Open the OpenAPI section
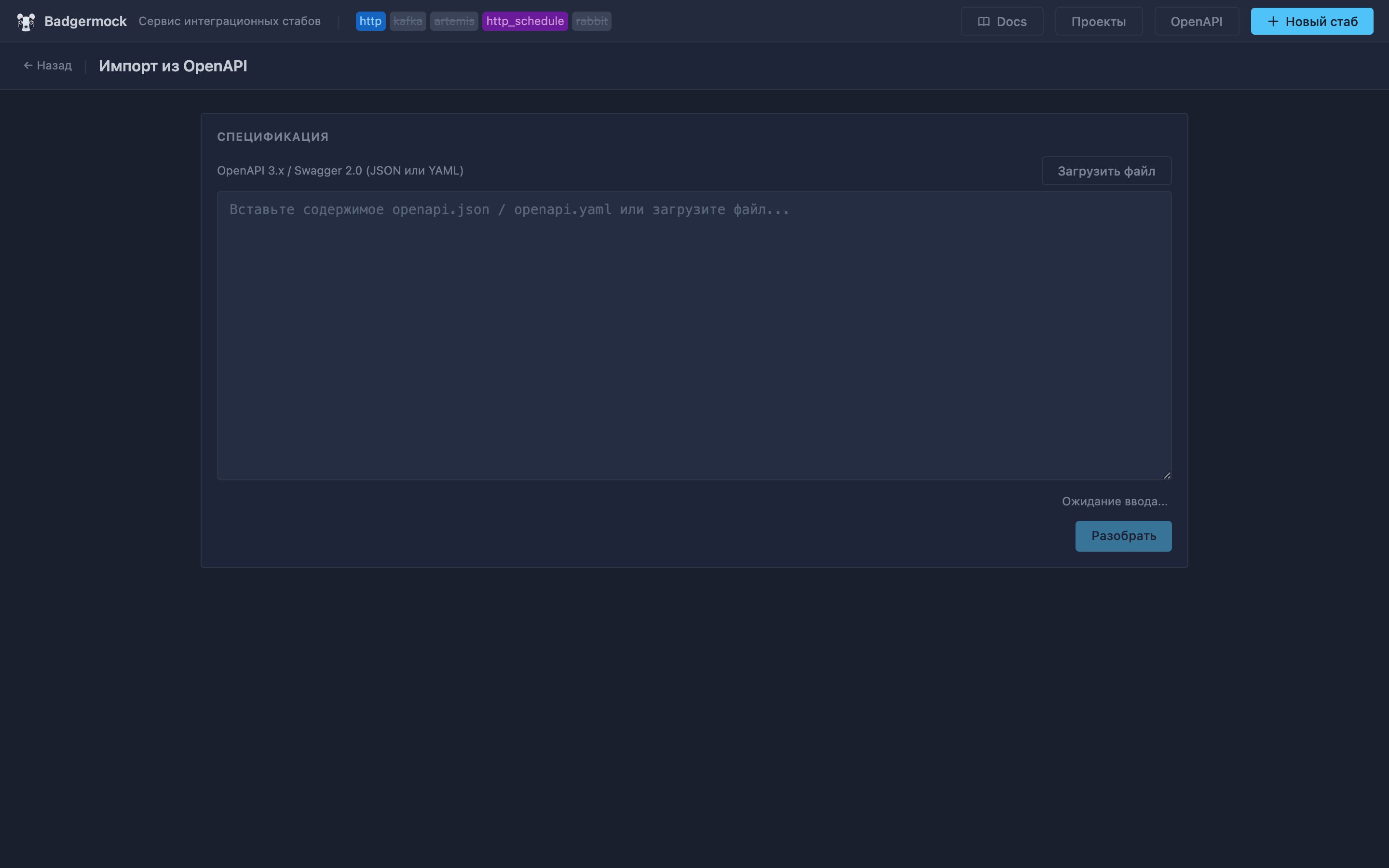This screenshot has width=1389, height=868. pos(1196,21)
